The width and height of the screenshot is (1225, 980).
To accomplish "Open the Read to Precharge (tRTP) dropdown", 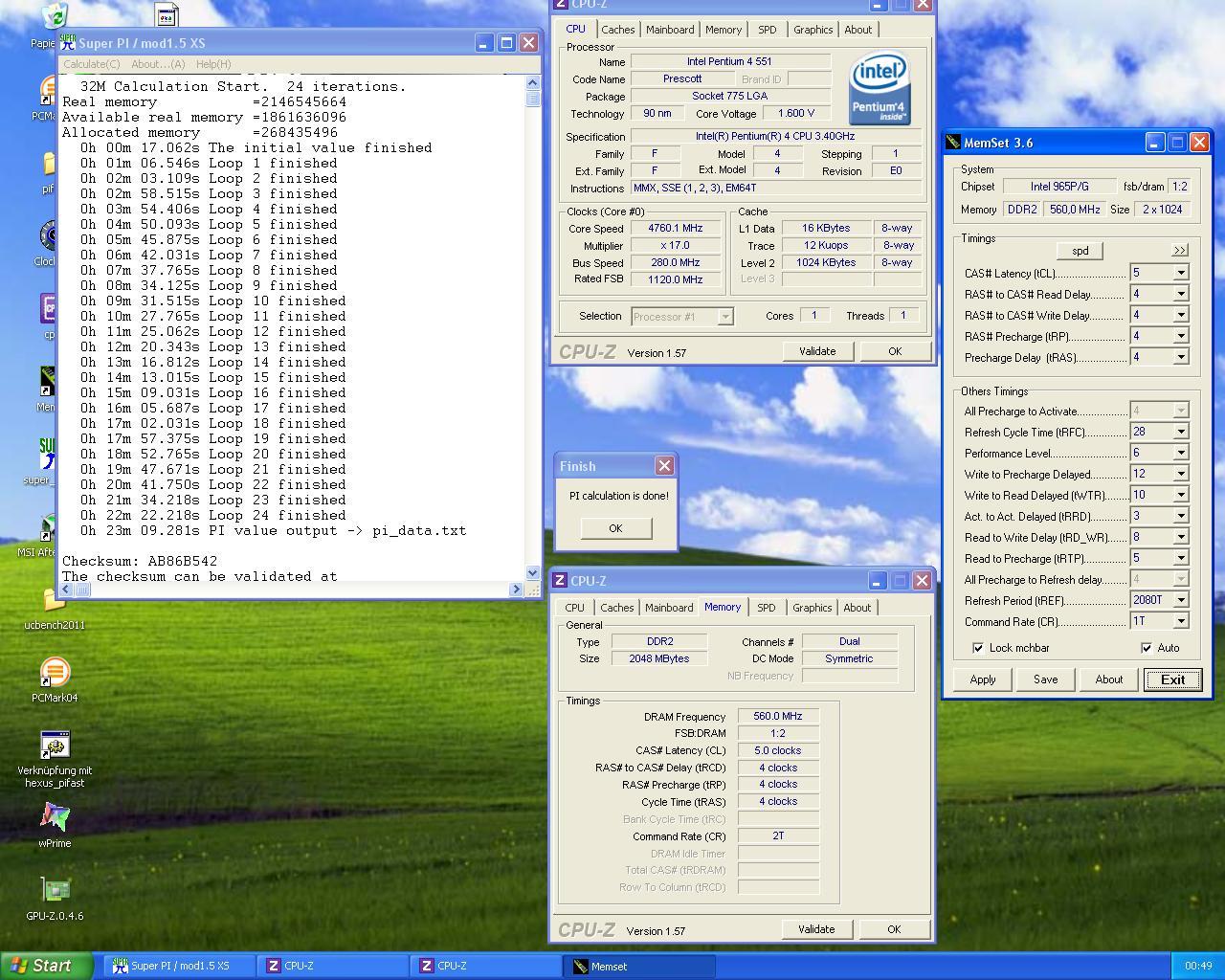I will (1181, 558).
